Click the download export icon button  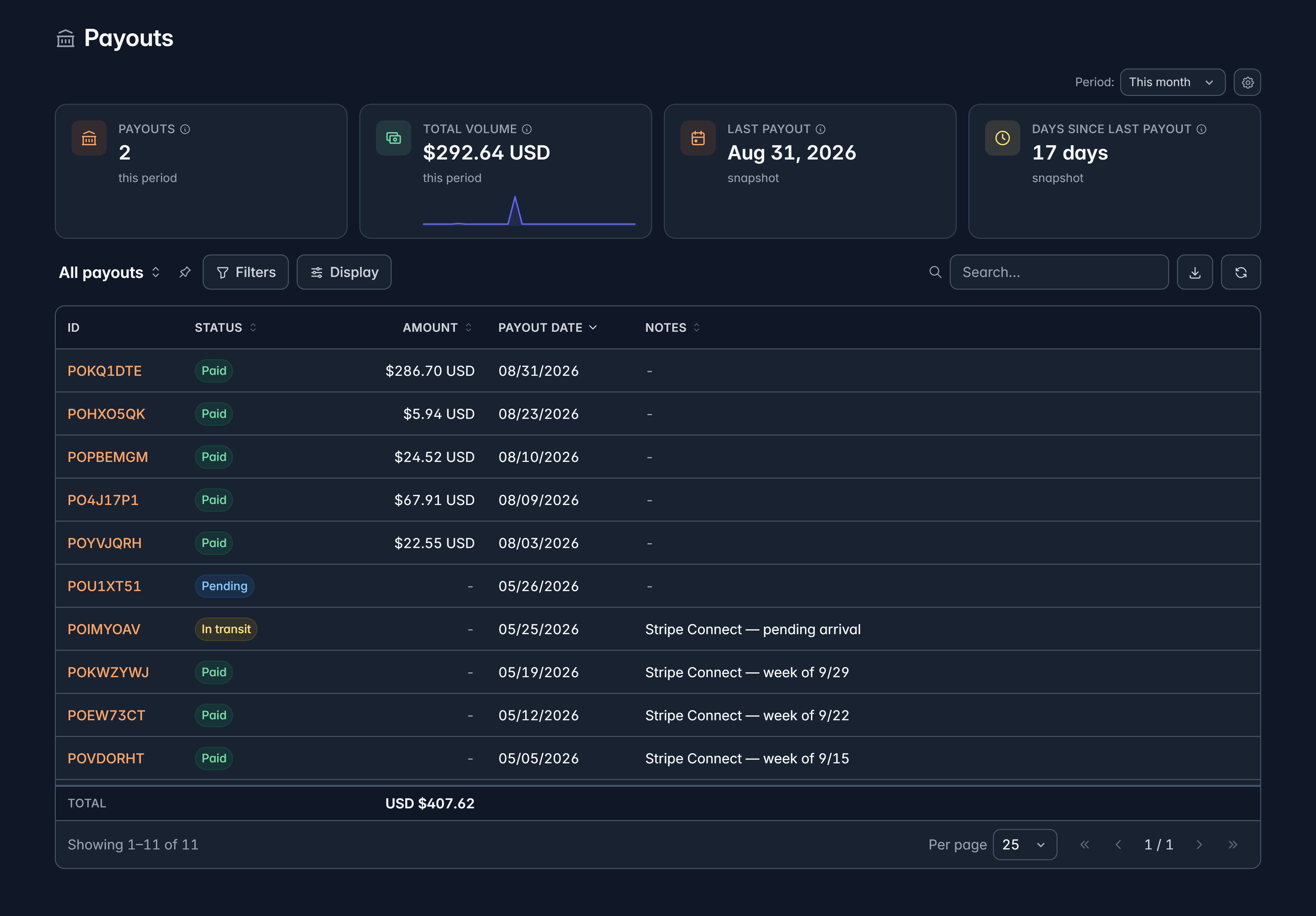(x=1195, y=272)
